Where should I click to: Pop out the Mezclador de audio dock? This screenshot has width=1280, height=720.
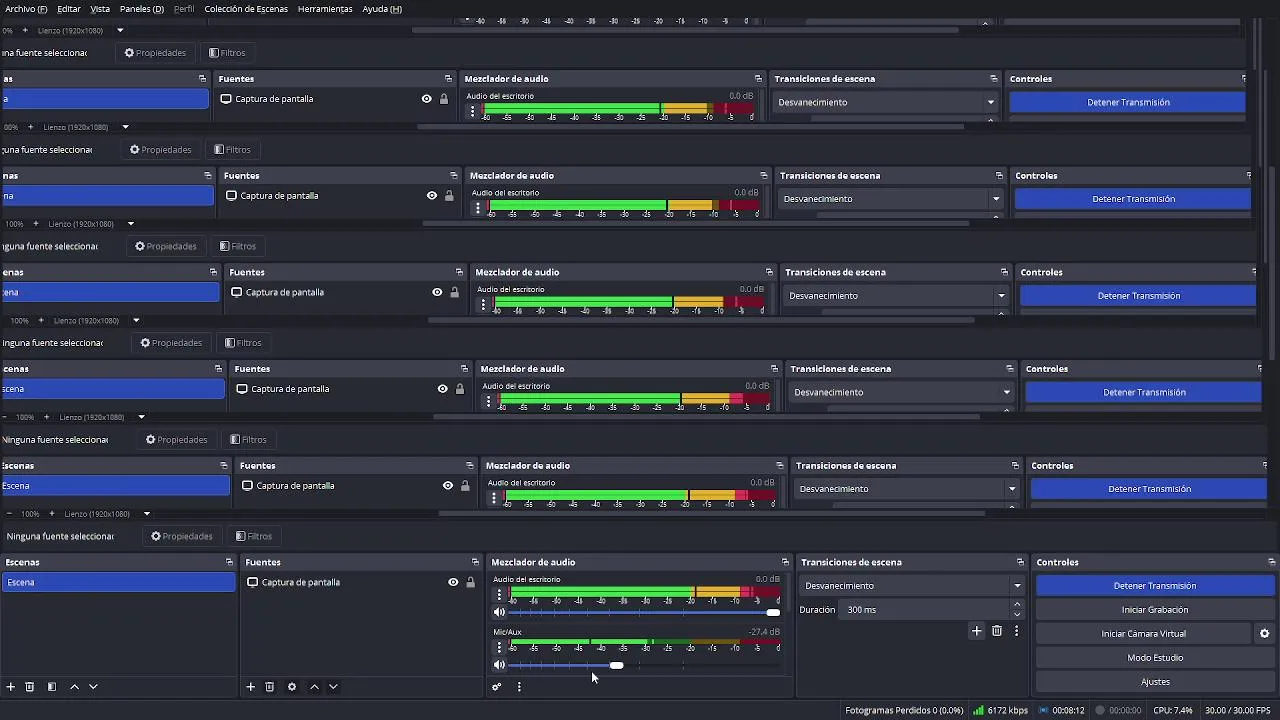point(785,562)
